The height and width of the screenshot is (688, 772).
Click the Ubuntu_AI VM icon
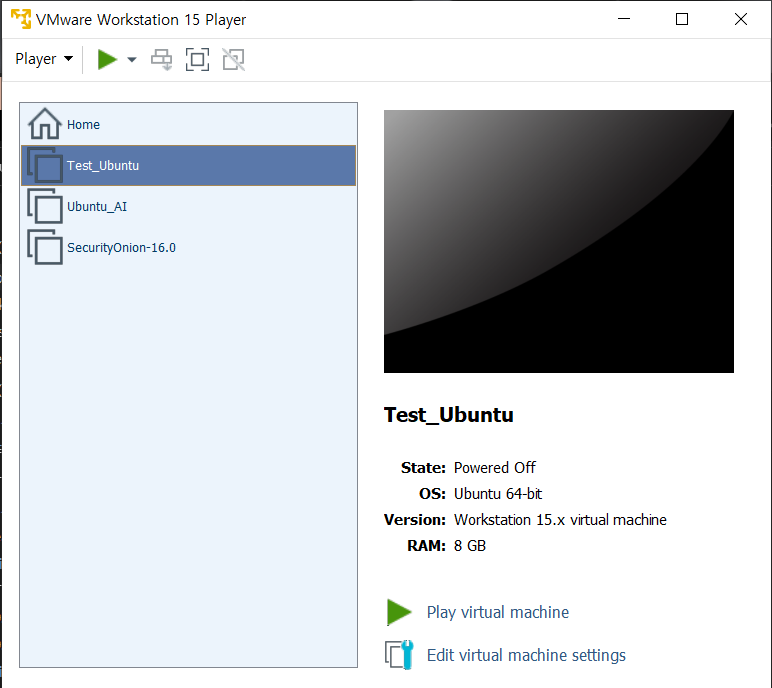[45, 206]
